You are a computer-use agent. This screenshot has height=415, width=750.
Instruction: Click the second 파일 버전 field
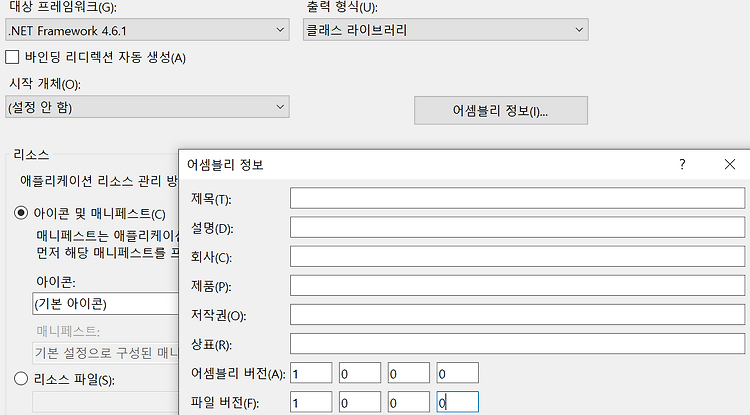pos(360,402)
